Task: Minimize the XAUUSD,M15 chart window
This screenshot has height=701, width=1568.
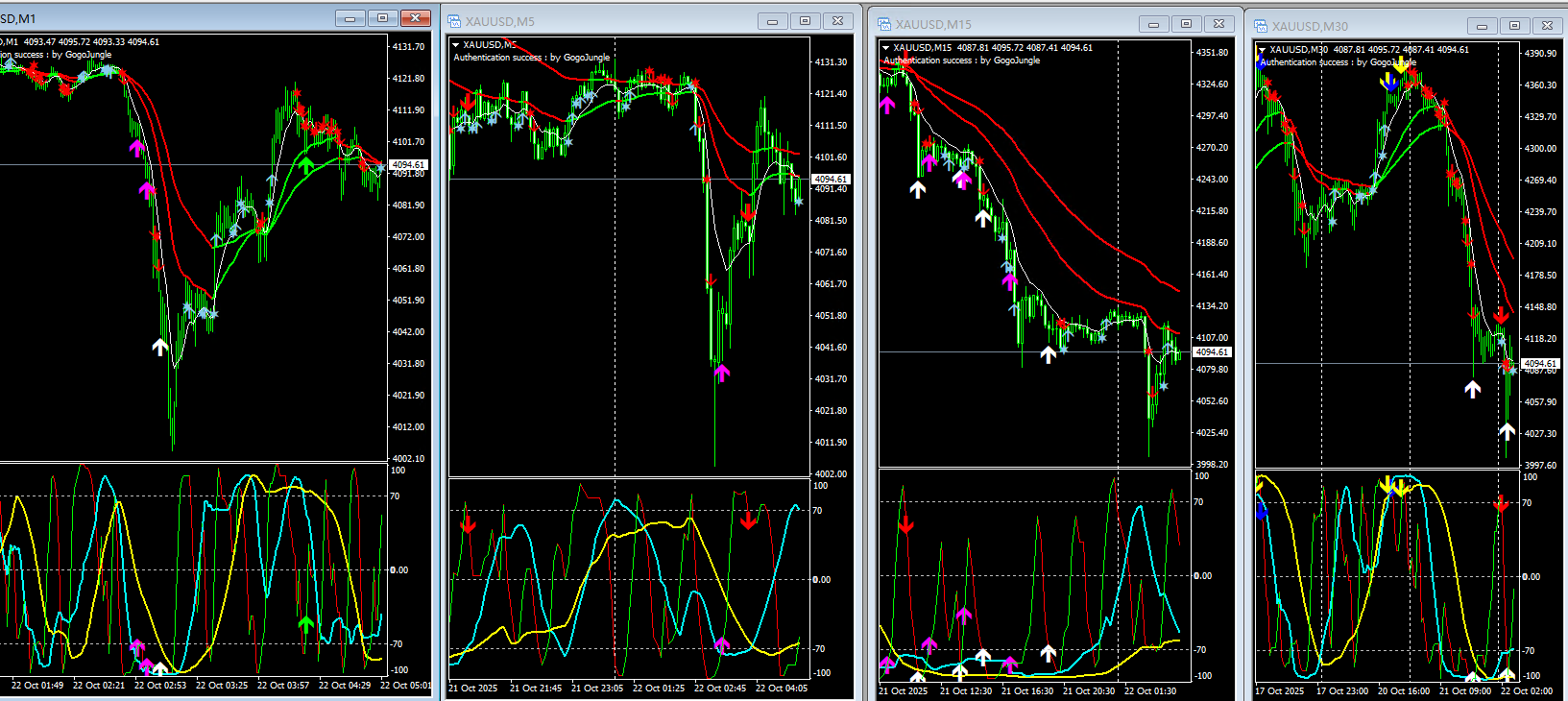Action: (1153, 24)
